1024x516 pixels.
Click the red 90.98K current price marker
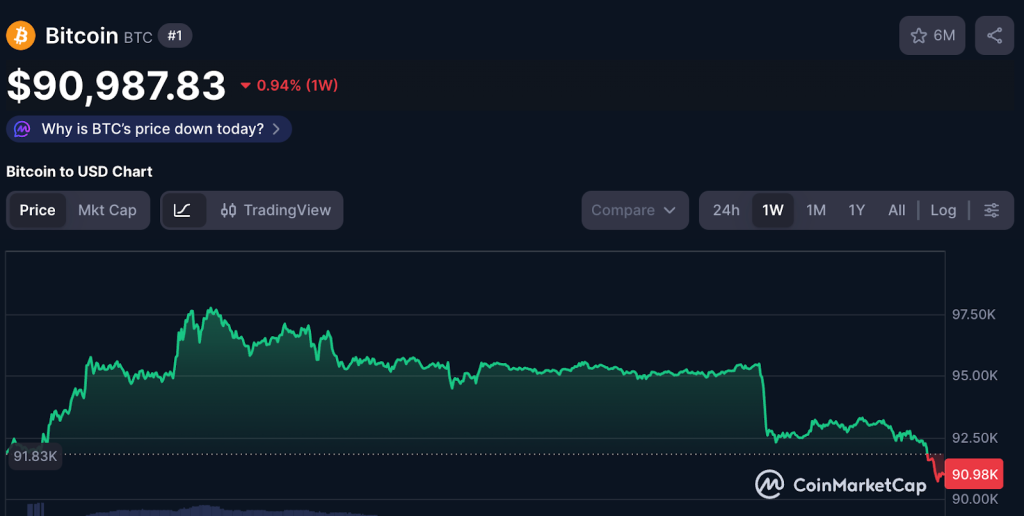point(974,474)
